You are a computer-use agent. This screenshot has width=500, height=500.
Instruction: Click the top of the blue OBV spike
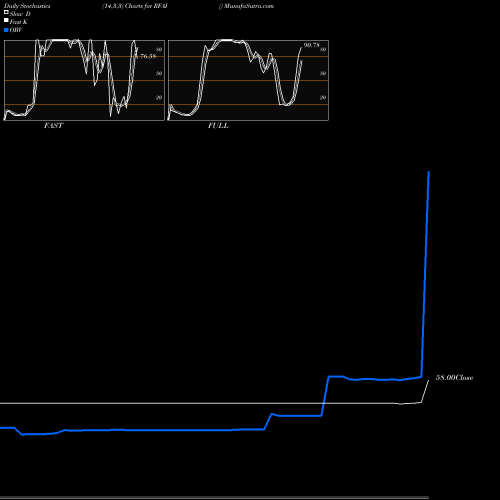429,172
